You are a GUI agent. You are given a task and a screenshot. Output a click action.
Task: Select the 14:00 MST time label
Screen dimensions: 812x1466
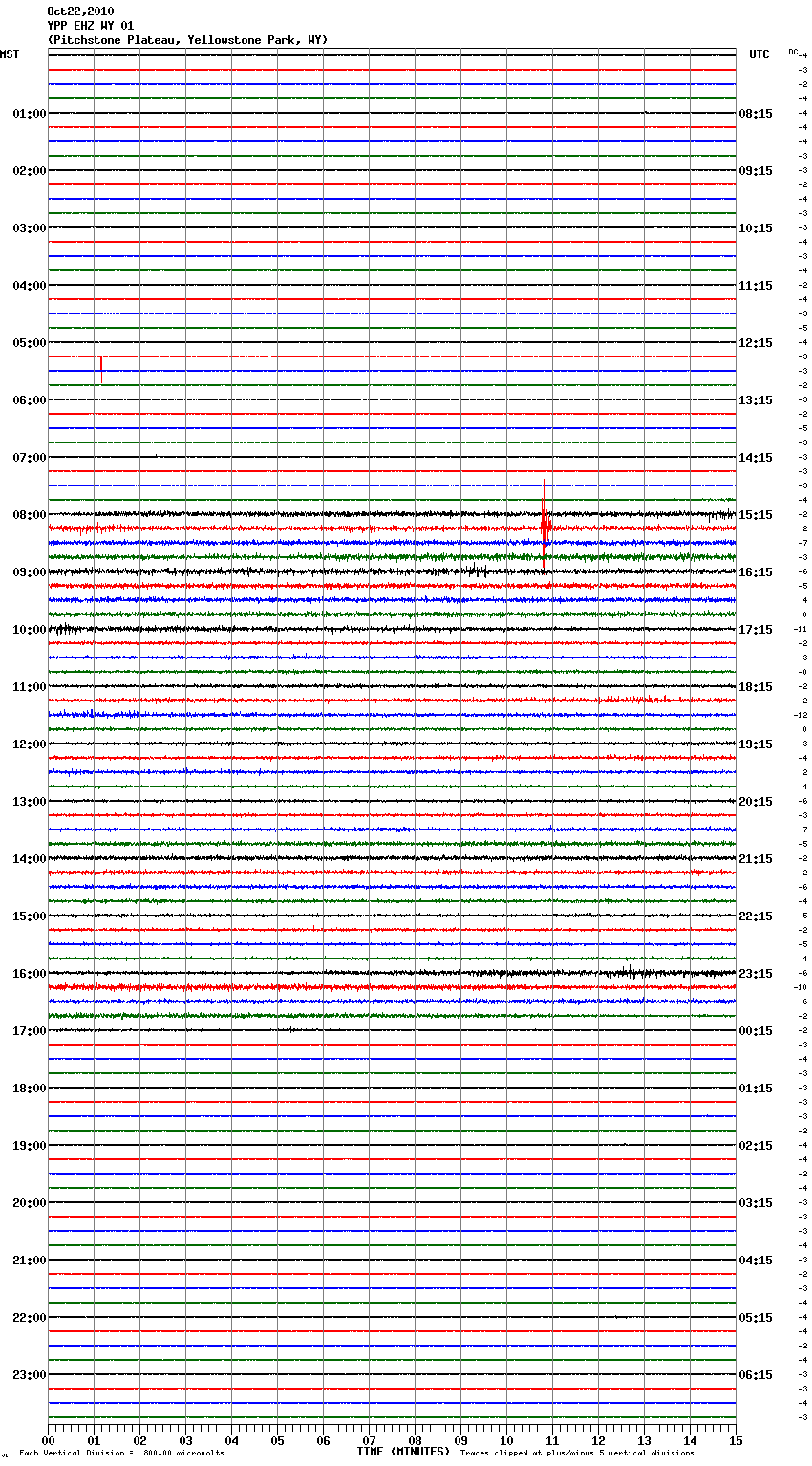[x=30, y=859]
